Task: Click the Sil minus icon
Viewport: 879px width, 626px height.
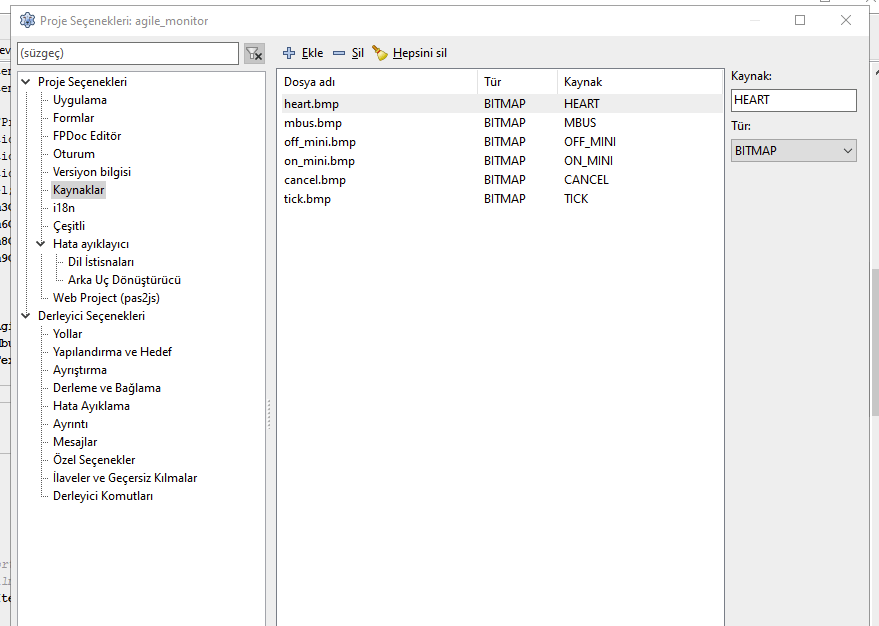Action: pyautogui.click(x=339, y=53)
